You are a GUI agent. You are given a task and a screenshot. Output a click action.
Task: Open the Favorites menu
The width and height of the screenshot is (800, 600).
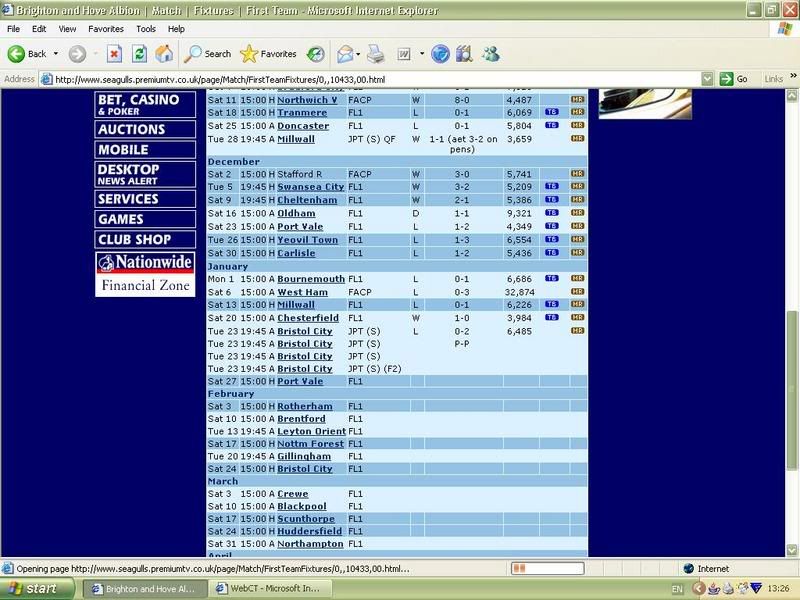coord(106,29)
